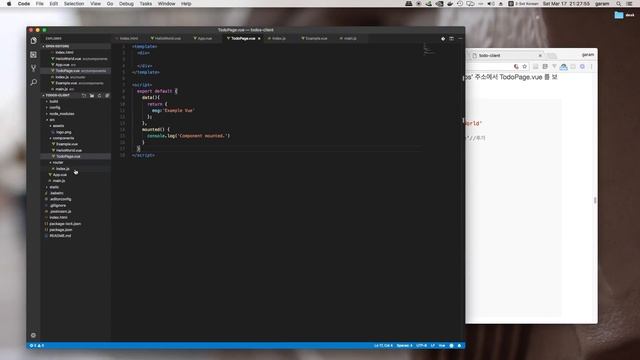Expand the static folder
This screenshot has height=360, width=640.
click(x=54, y=187)
